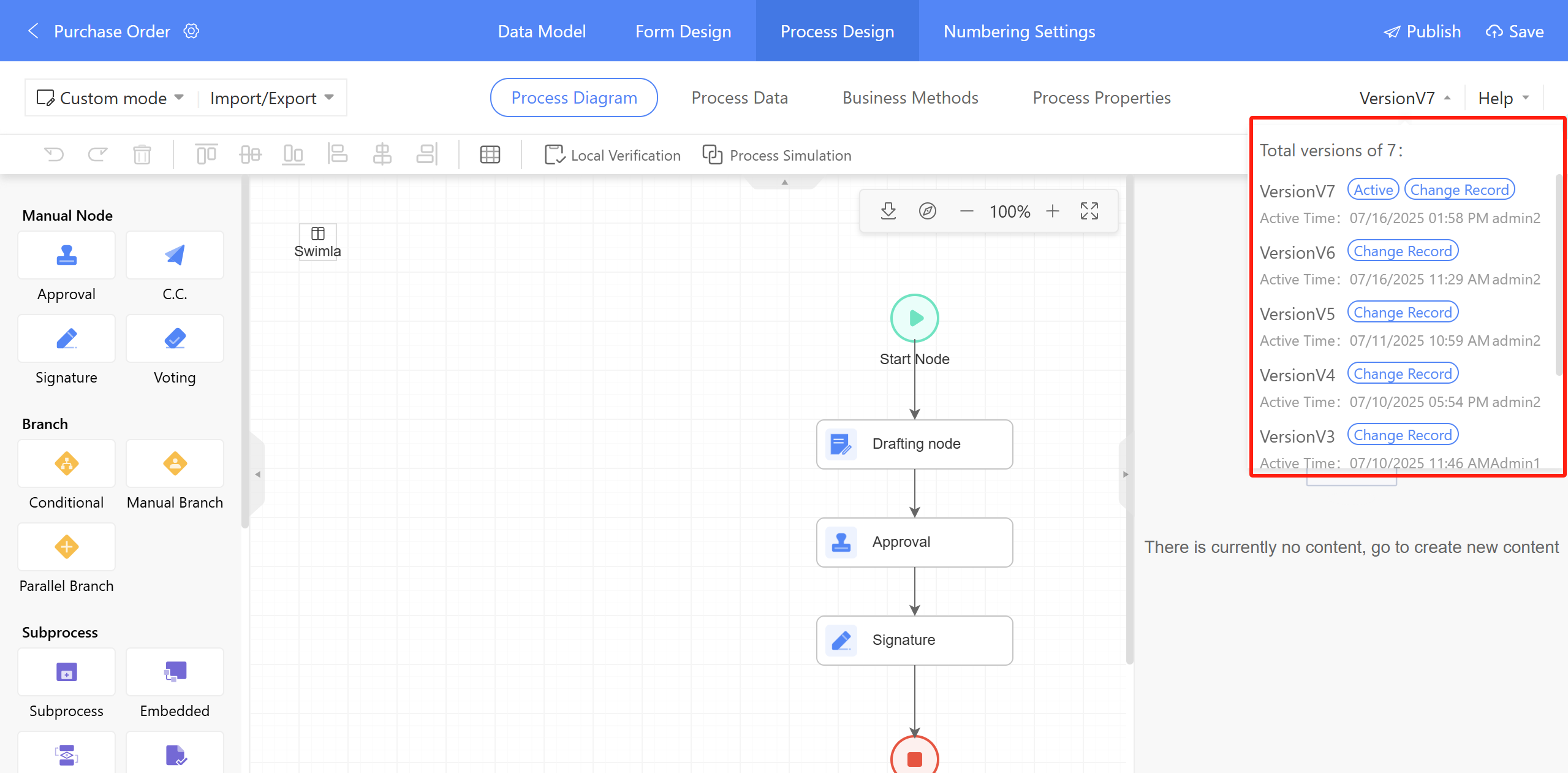
Task: Click the settings gear beside Purchase Order
Action: click(x=191, y=31)
